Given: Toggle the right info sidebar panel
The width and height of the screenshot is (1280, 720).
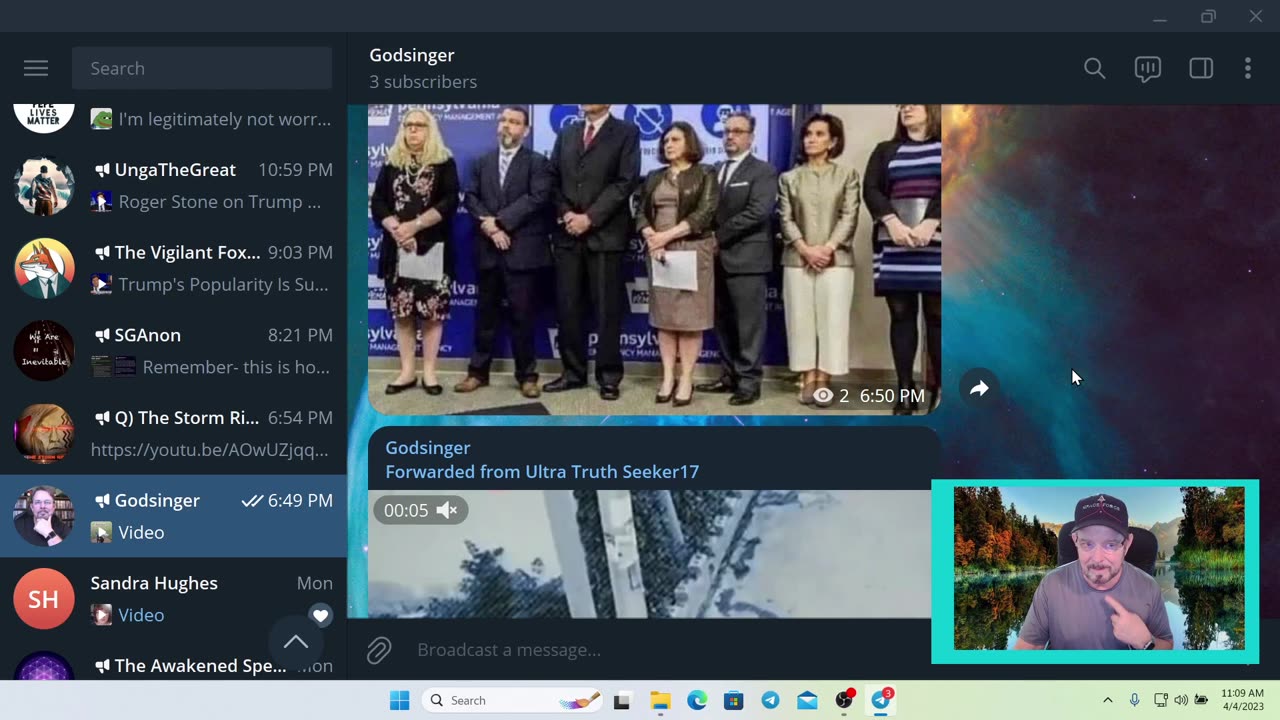Looking at the screenshot, I should pyautogui.click(x=1201, y=68).
